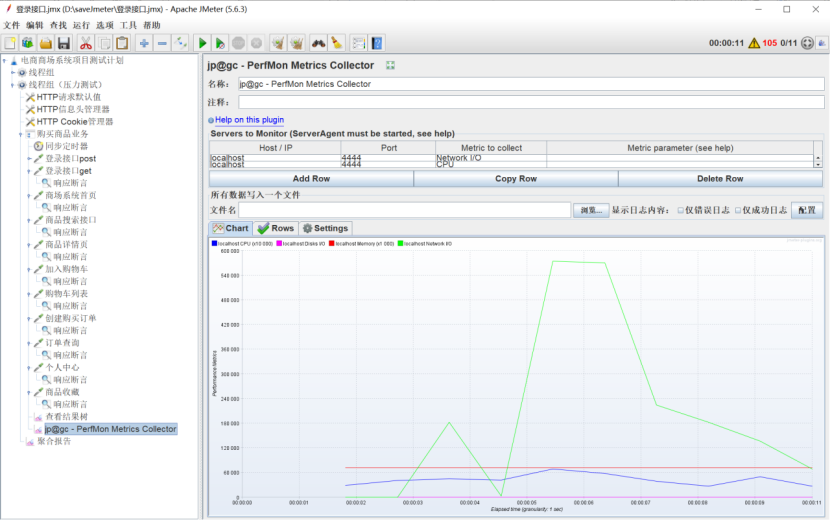830x520 pixels.
Task: Click the Clear All results icon
Action: click(x=296, y=43)
